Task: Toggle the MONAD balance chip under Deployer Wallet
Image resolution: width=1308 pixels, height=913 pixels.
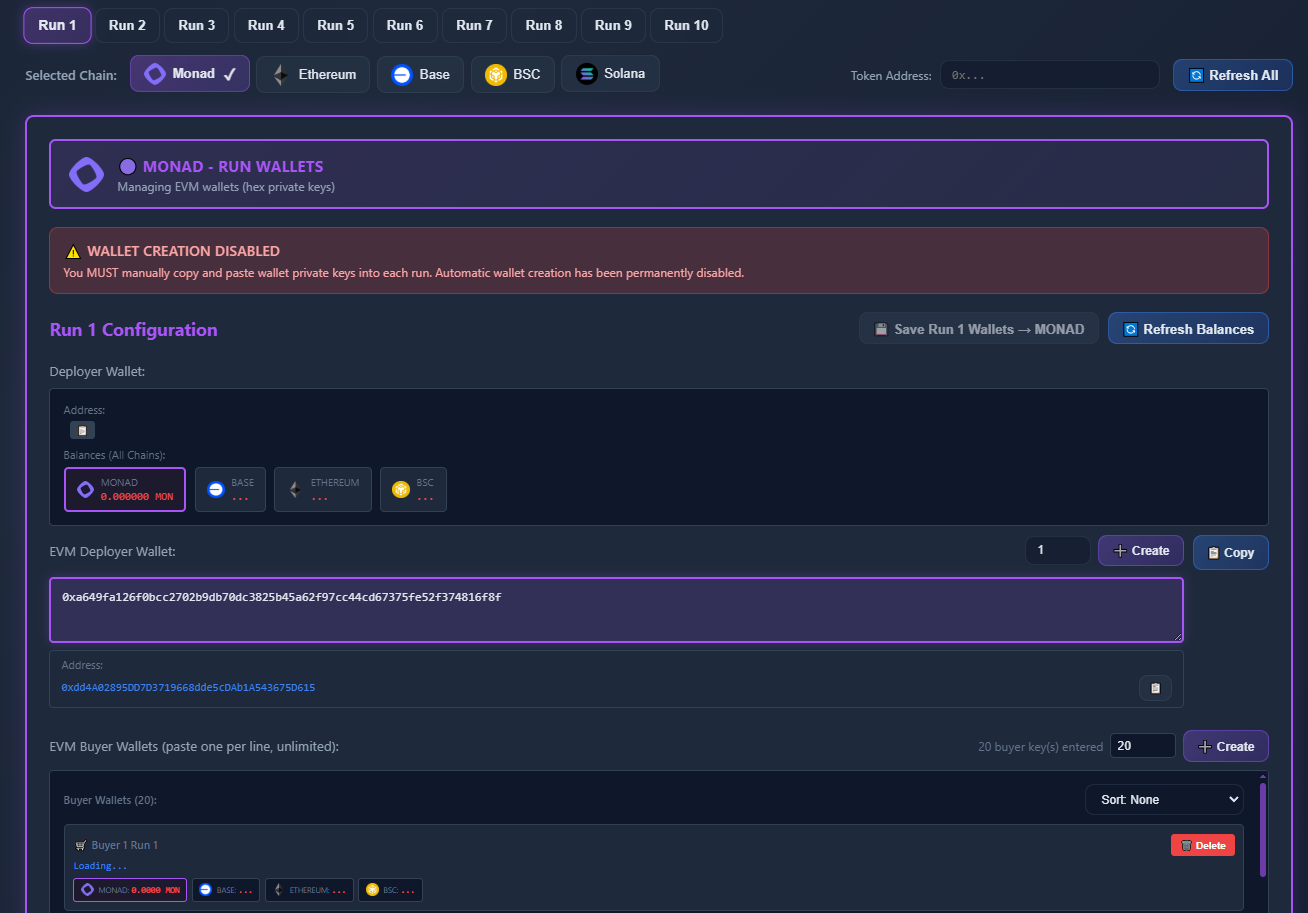Action: pyautogui.click(x=124, y=489)
